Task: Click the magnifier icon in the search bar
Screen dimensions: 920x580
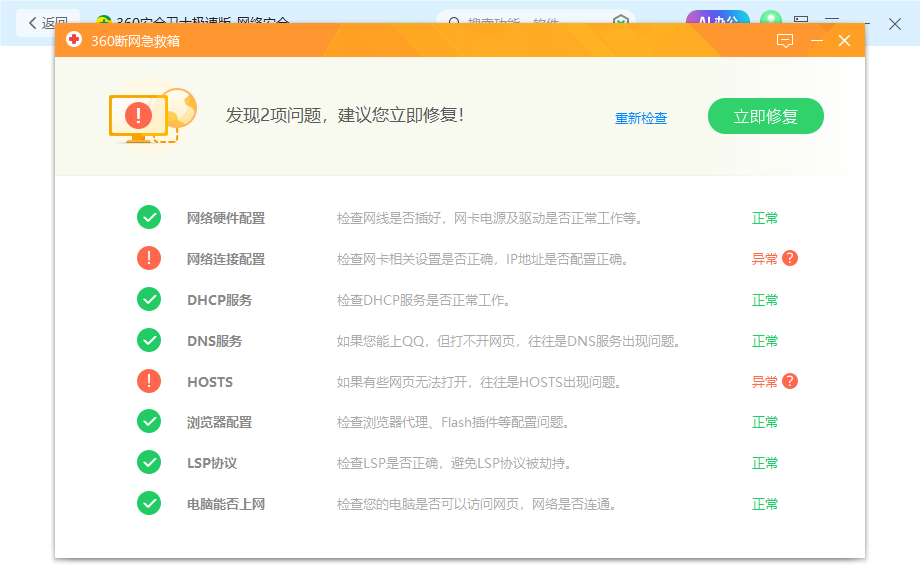Action: pyautogui.click(x=454, y=19)
